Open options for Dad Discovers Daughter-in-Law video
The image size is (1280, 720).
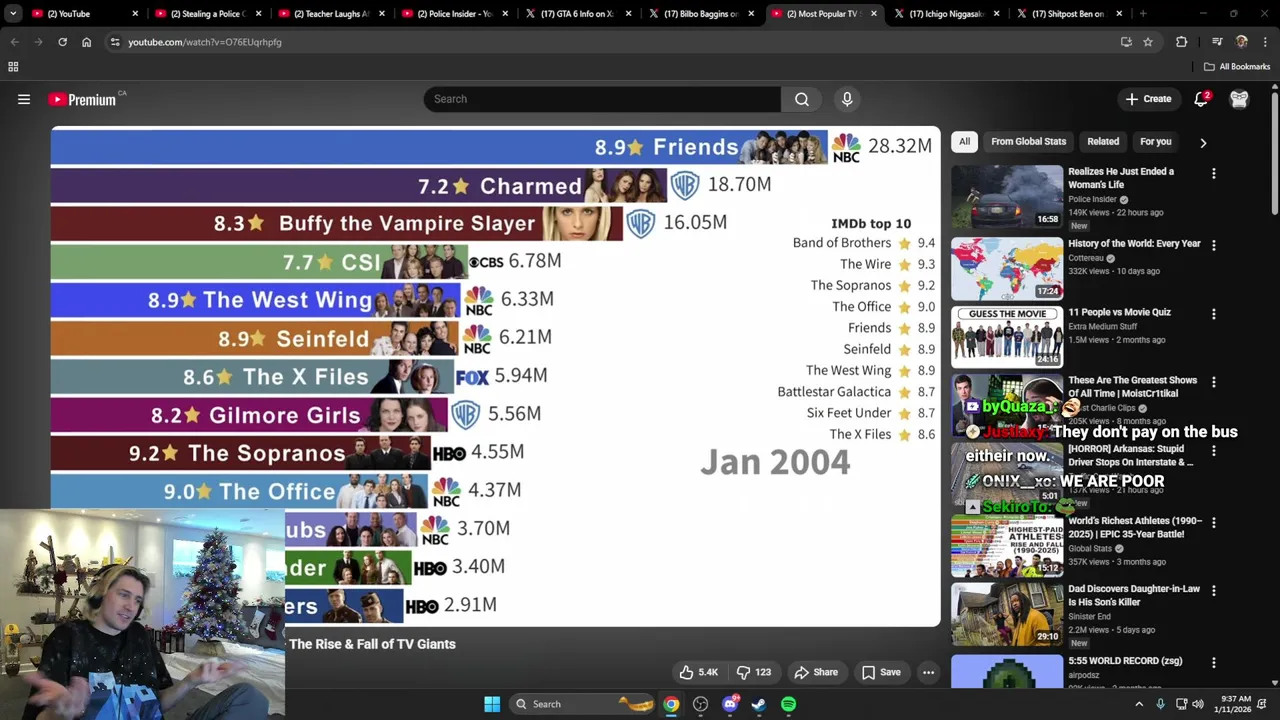point(1214,591)
